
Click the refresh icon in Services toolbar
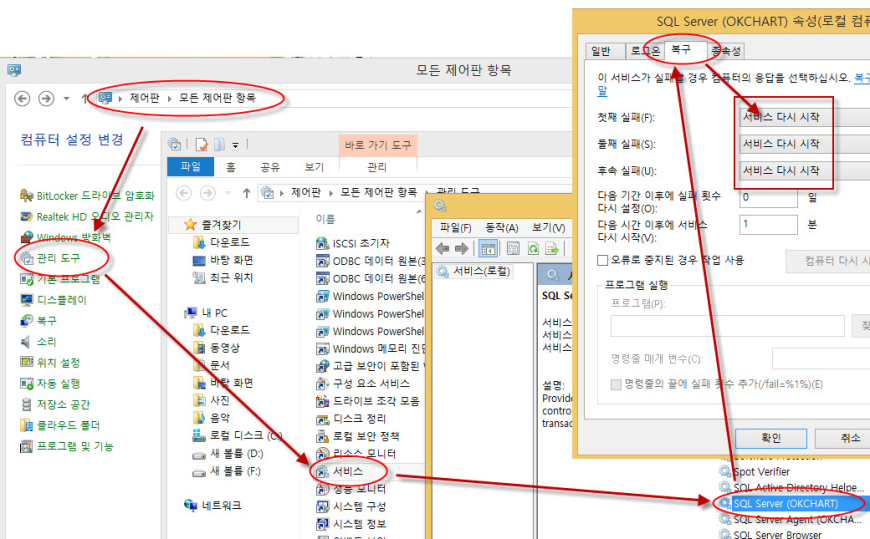pos(533,249)
